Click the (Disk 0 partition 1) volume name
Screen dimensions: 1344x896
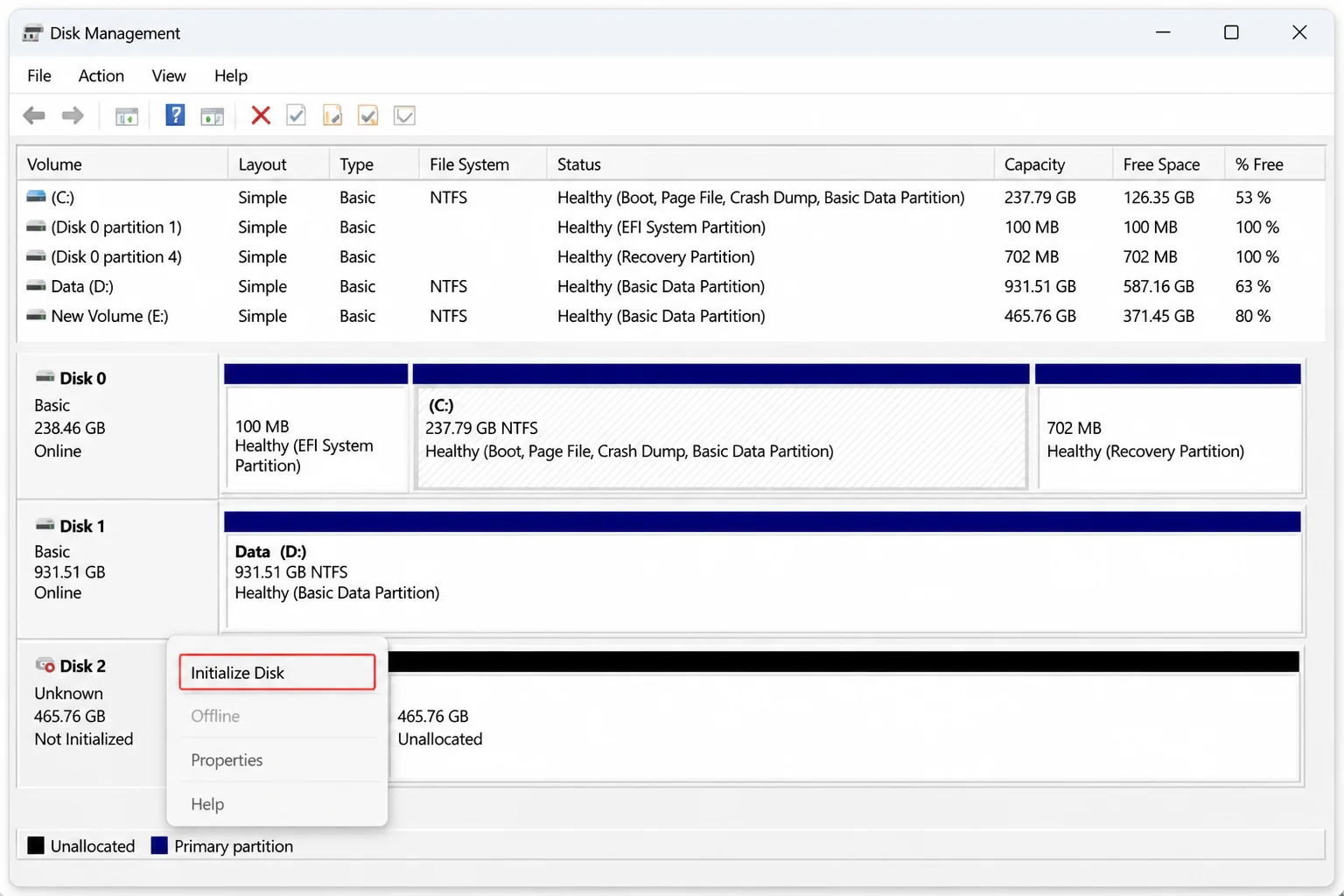(116, 227)
